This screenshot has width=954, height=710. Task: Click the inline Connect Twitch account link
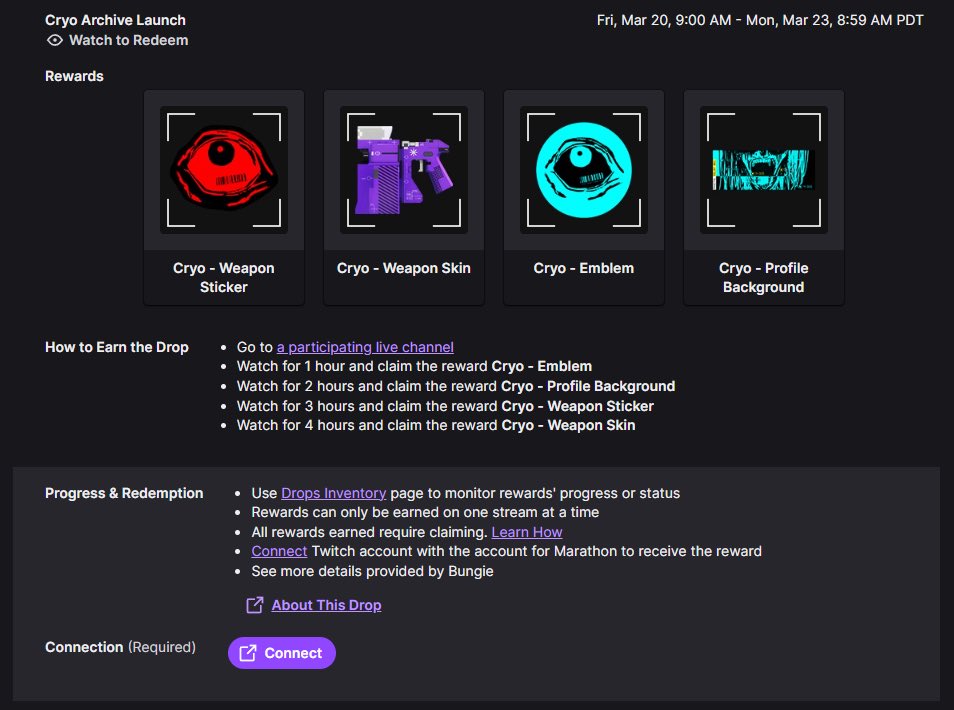click(279, 551)
